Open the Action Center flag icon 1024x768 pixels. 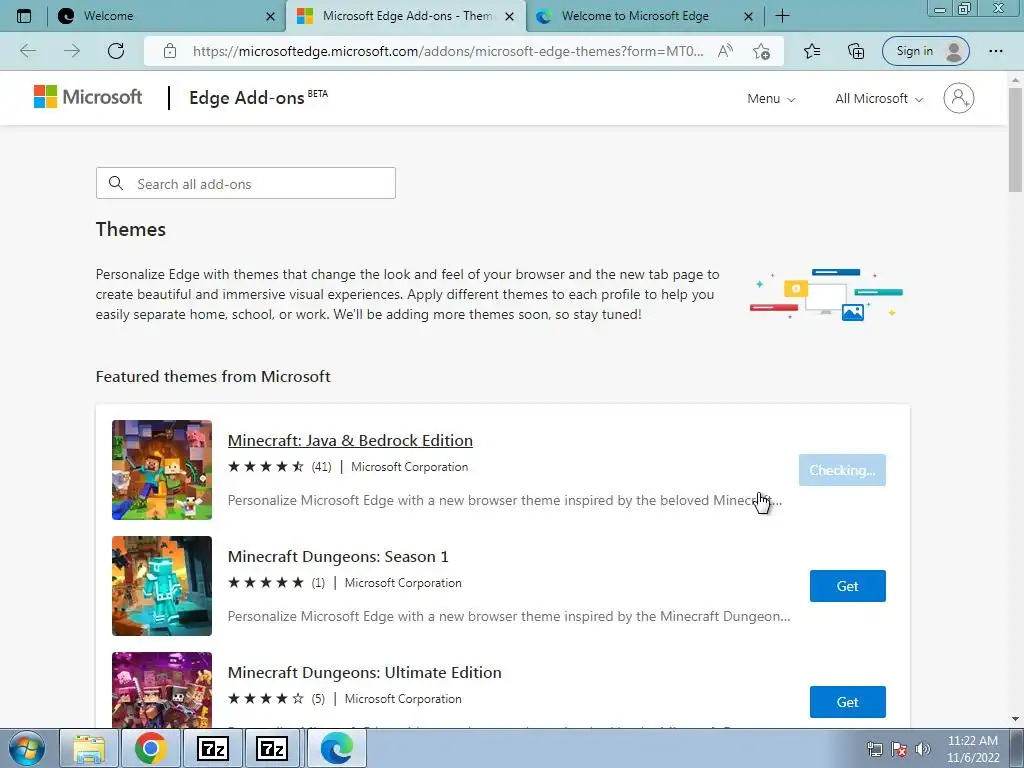point(899,749)
